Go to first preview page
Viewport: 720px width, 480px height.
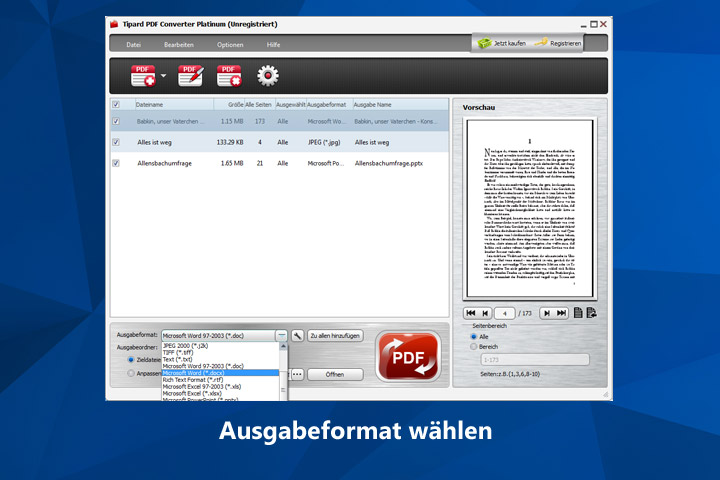pyautogui.click(x=471, y=313)
